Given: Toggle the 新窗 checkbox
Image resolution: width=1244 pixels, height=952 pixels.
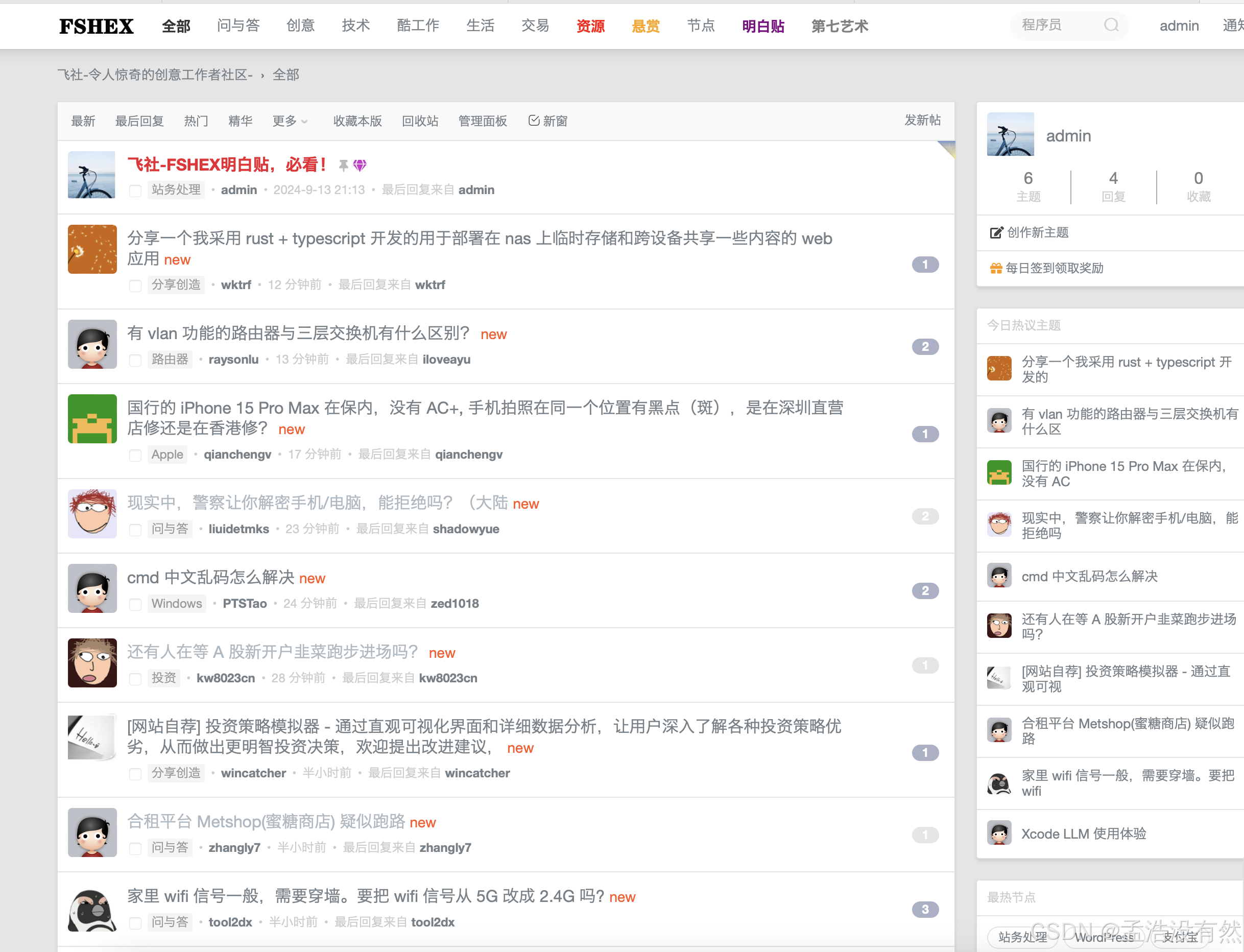Looking at the screenshot, I should 534,121.
